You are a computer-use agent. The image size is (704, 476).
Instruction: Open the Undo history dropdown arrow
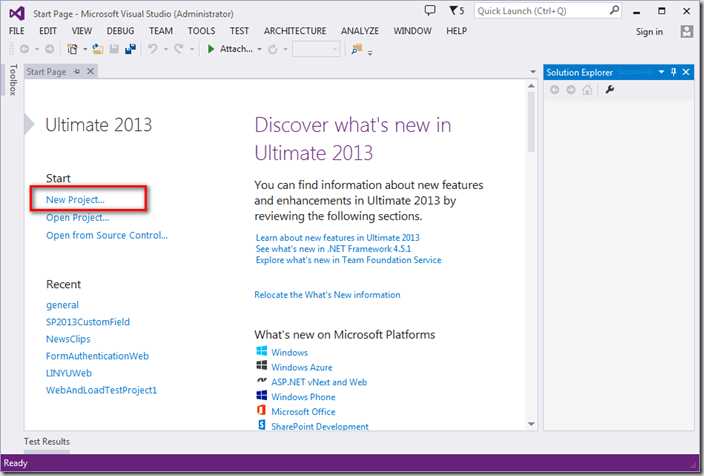click(x=166, y=49)
